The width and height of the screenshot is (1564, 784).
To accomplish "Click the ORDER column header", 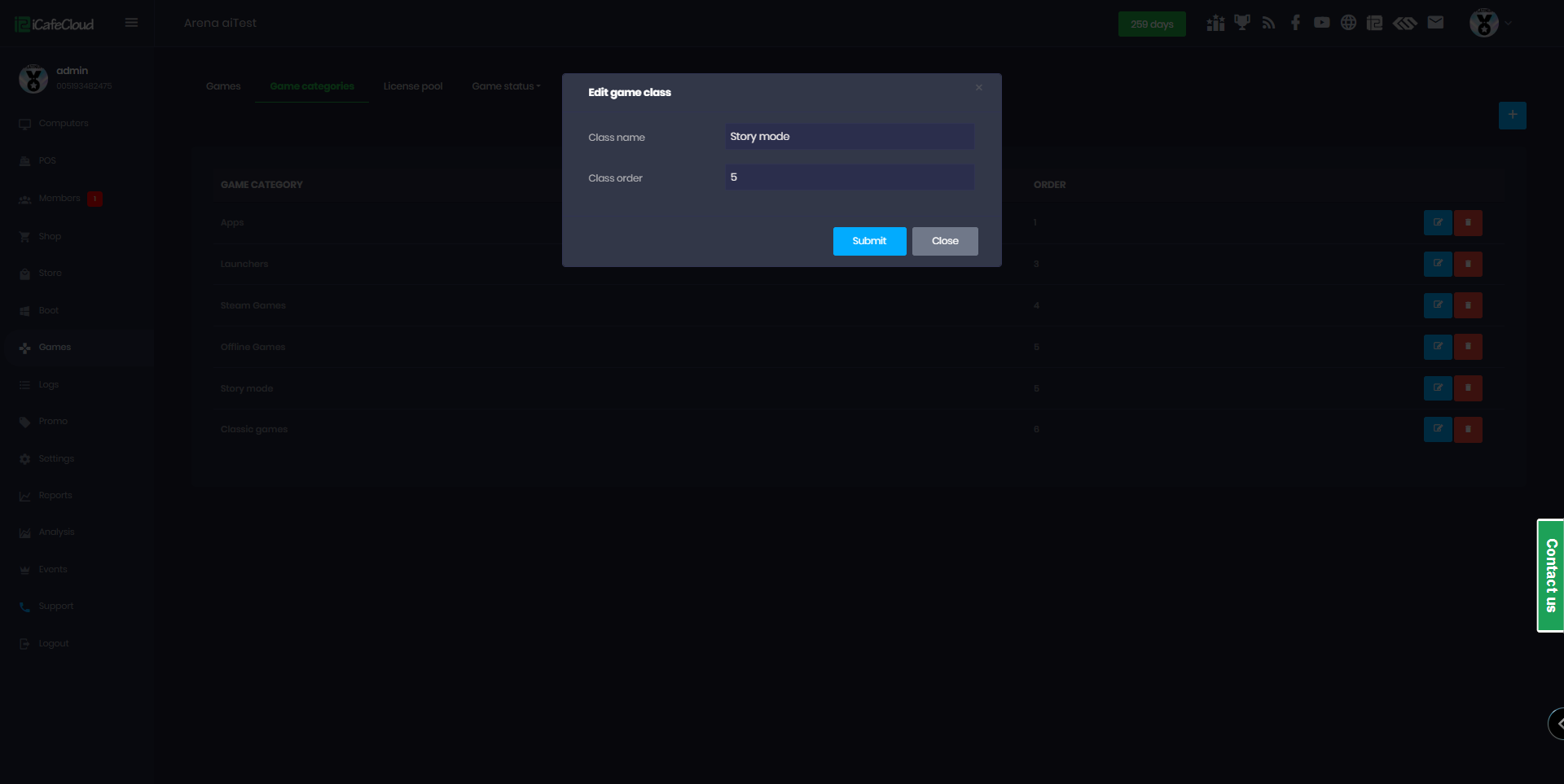I will click(x=1050, y=185).
